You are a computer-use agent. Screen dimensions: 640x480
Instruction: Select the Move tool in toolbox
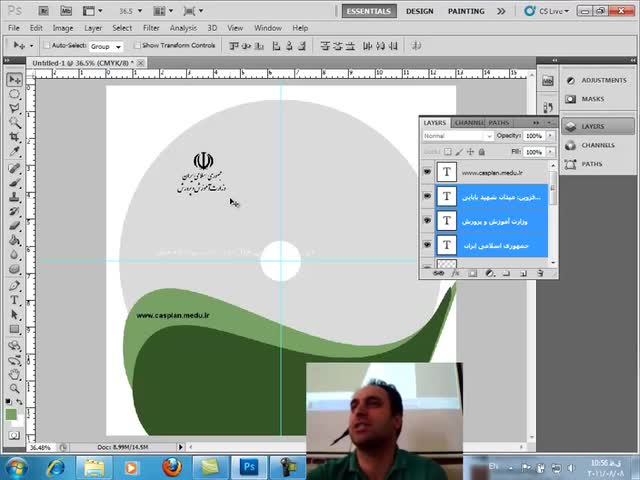click(14, 79)
